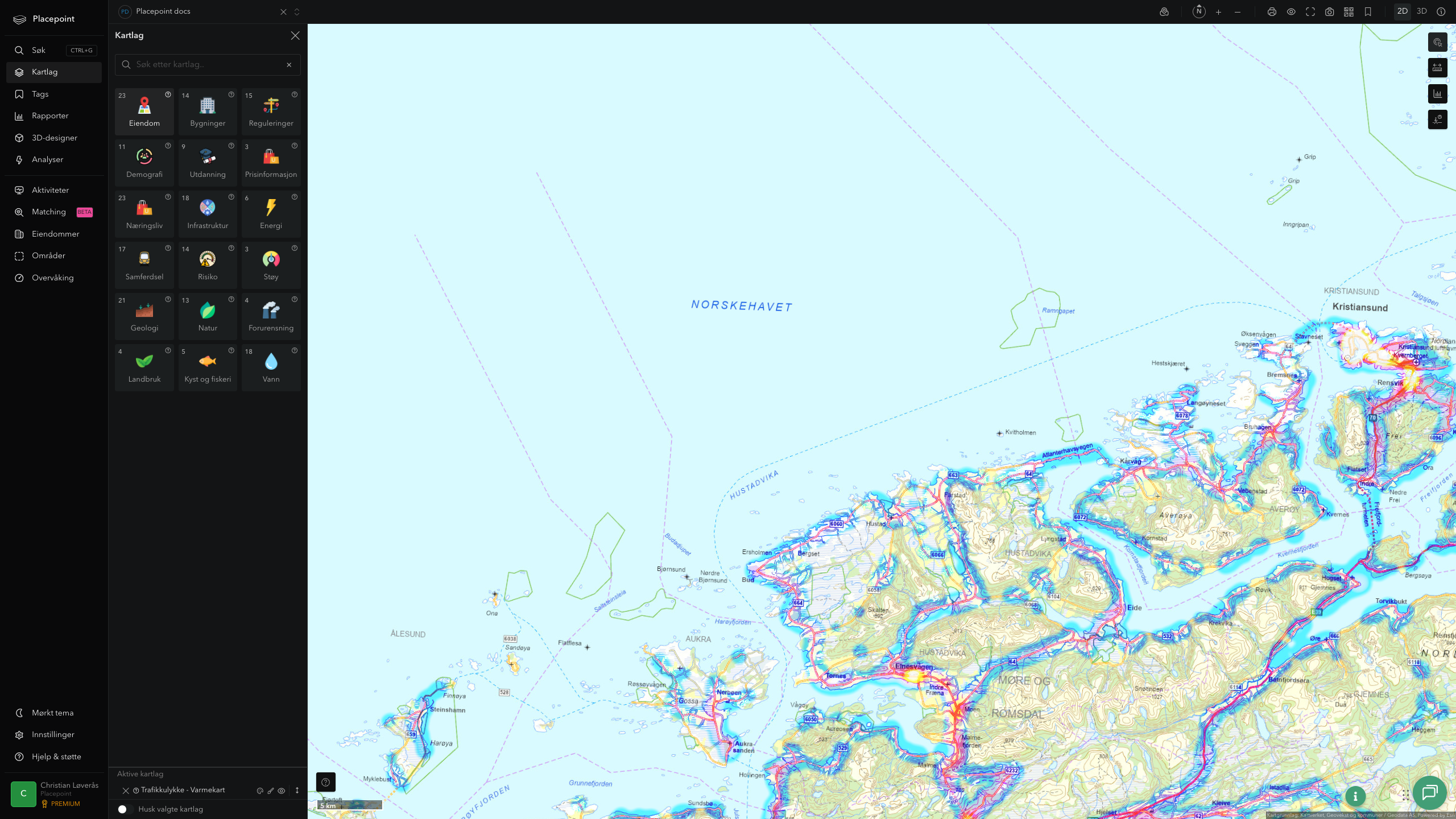Open Områder in the sidebar
1456x819 pixels.
point(54,256)
